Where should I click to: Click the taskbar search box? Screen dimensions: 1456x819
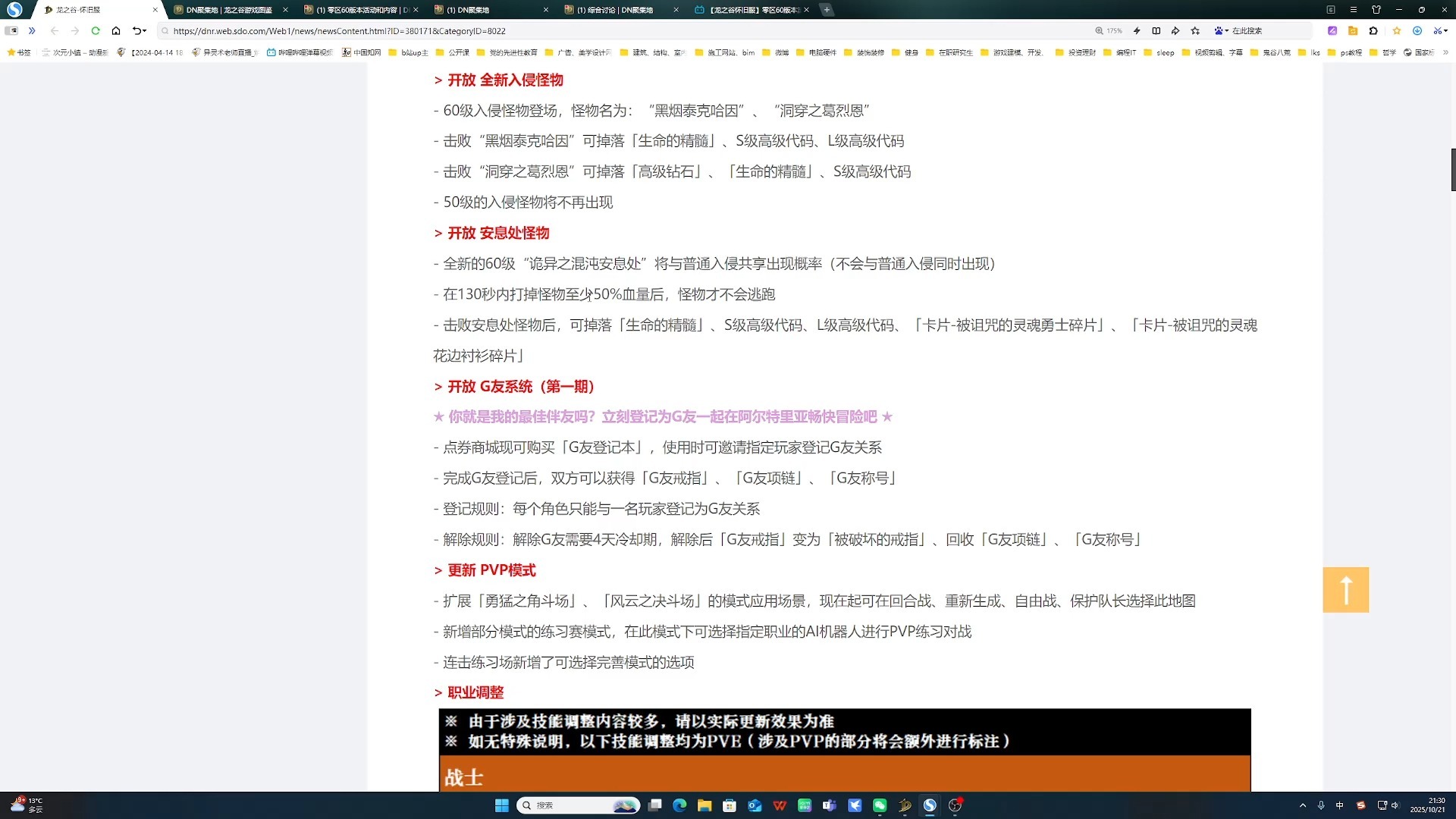(x=579, y=805)
